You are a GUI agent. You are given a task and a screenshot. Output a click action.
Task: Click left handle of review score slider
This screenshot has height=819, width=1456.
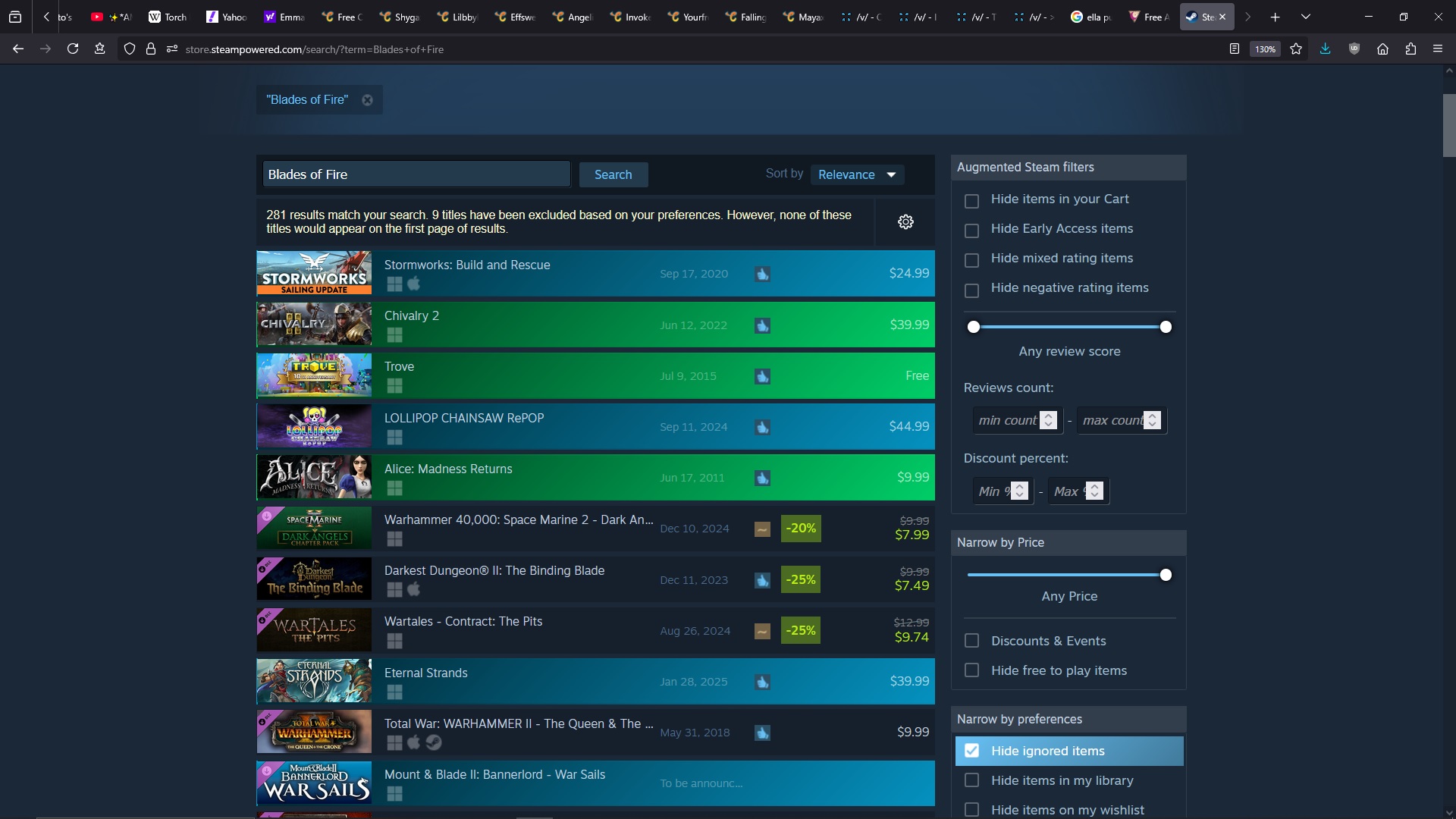click(x=974, y=327)
